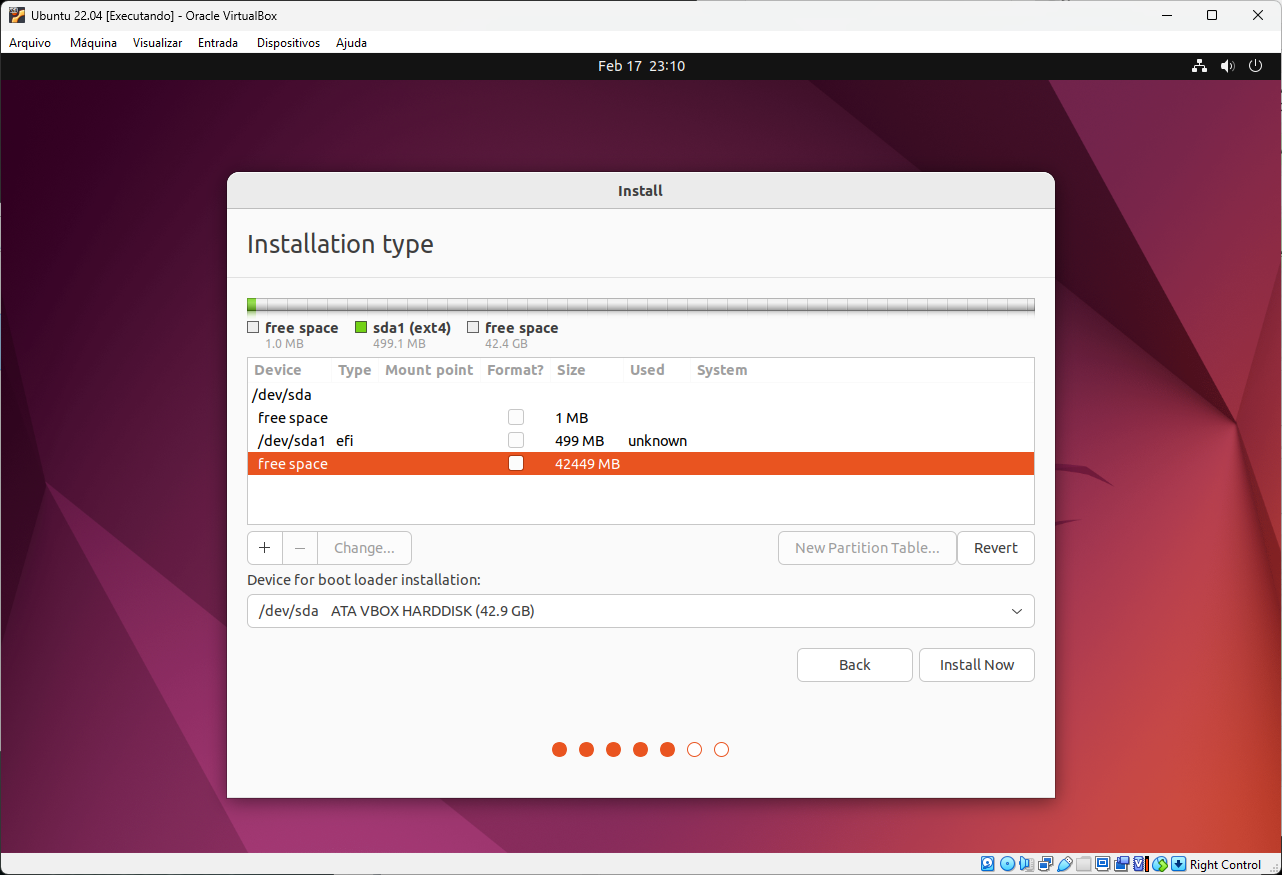Open the Dispositivos menu

288,43
